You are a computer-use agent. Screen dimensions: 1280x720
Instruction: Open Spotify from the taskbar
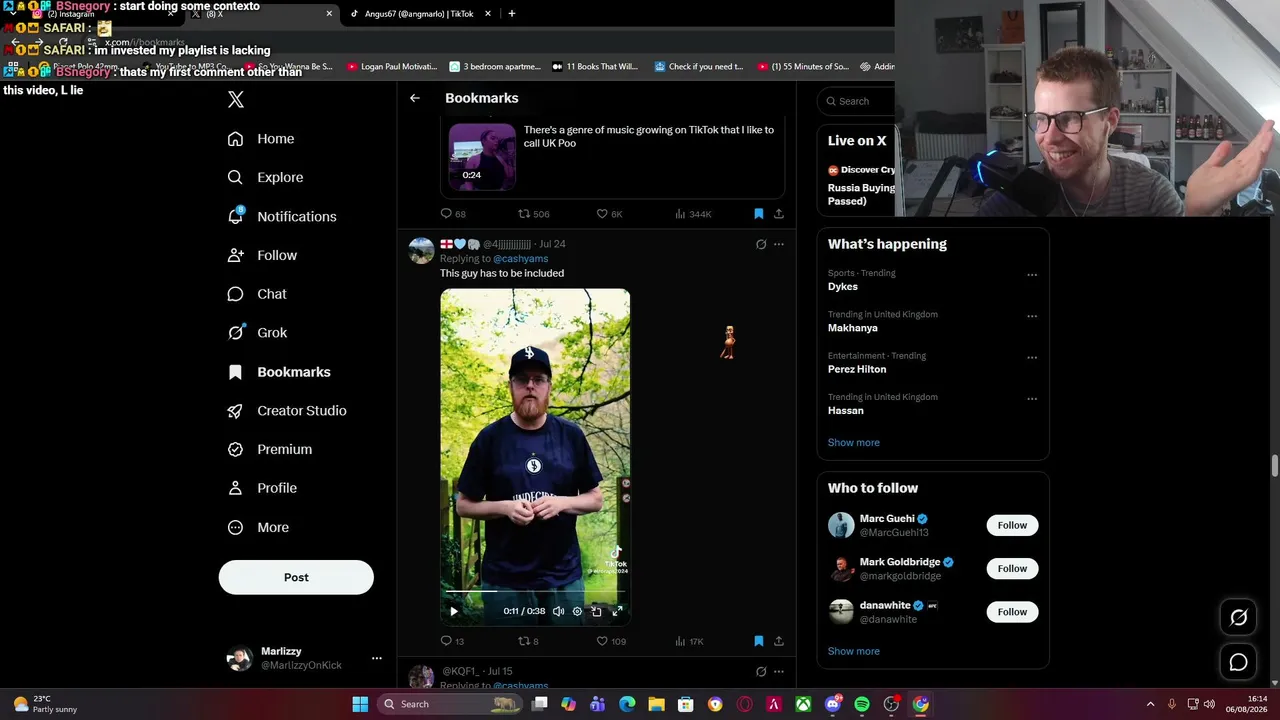[862, 704]
